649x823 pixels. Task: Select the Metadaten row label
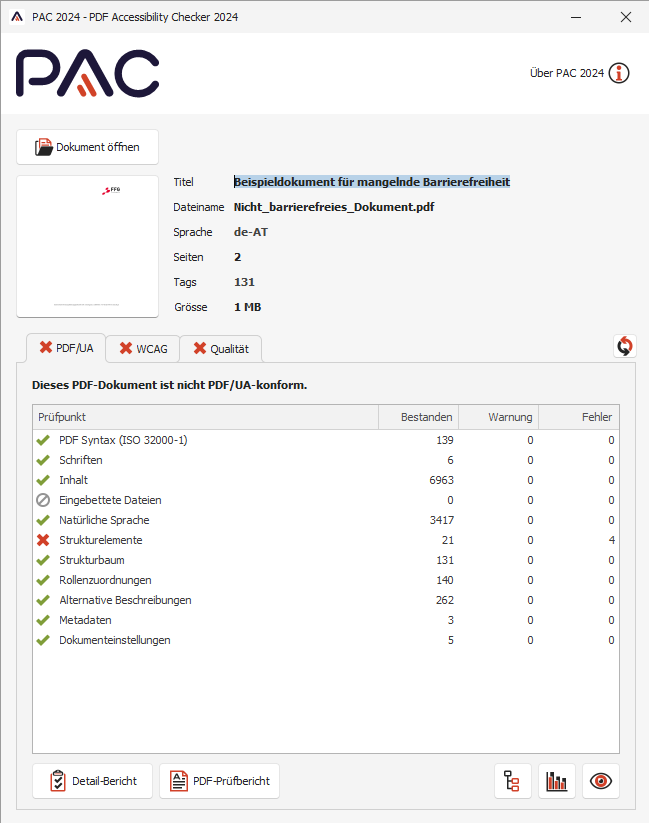[85, 620]
